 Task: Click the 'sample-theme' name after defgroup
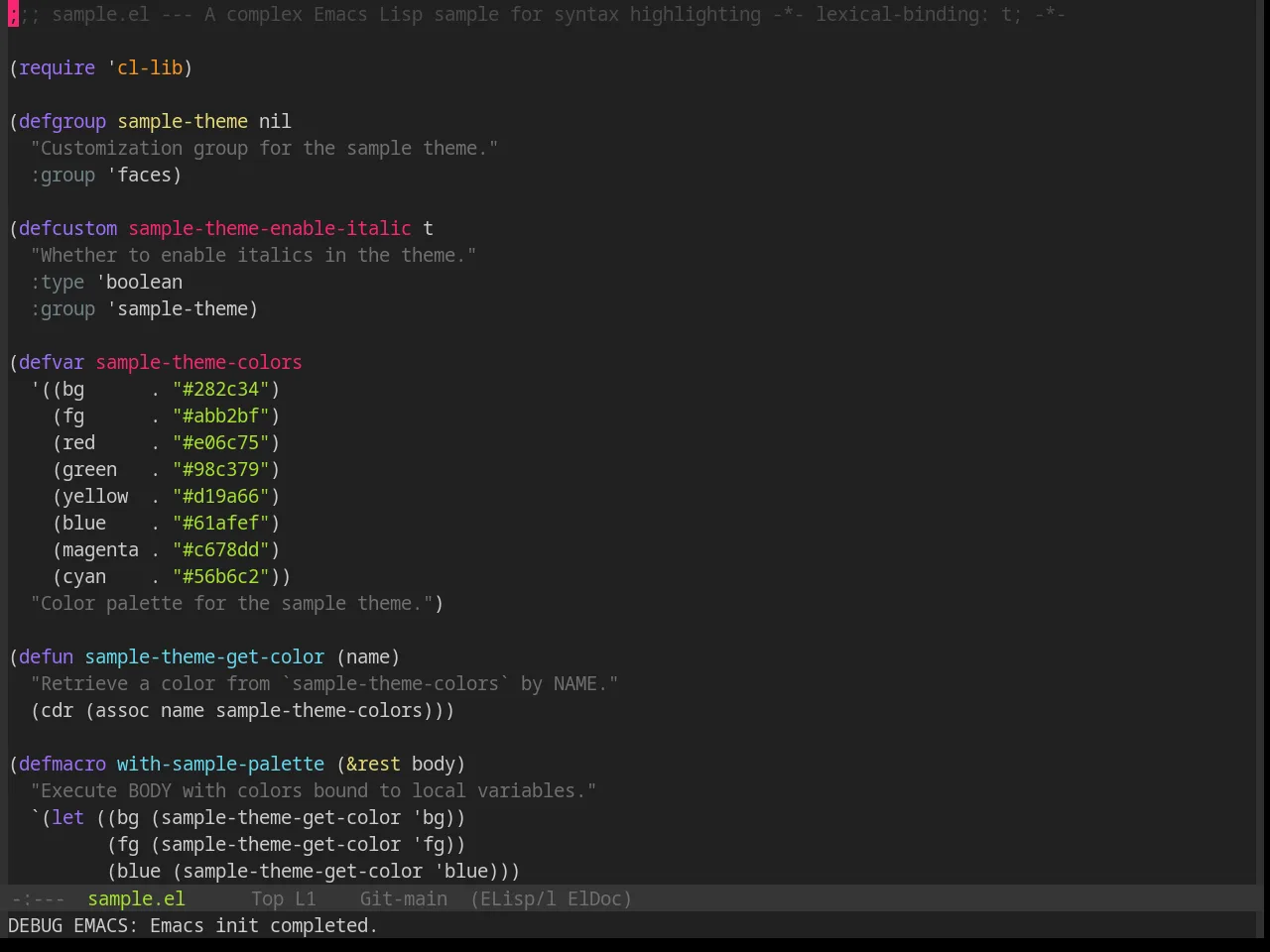(x=183, y=121)
